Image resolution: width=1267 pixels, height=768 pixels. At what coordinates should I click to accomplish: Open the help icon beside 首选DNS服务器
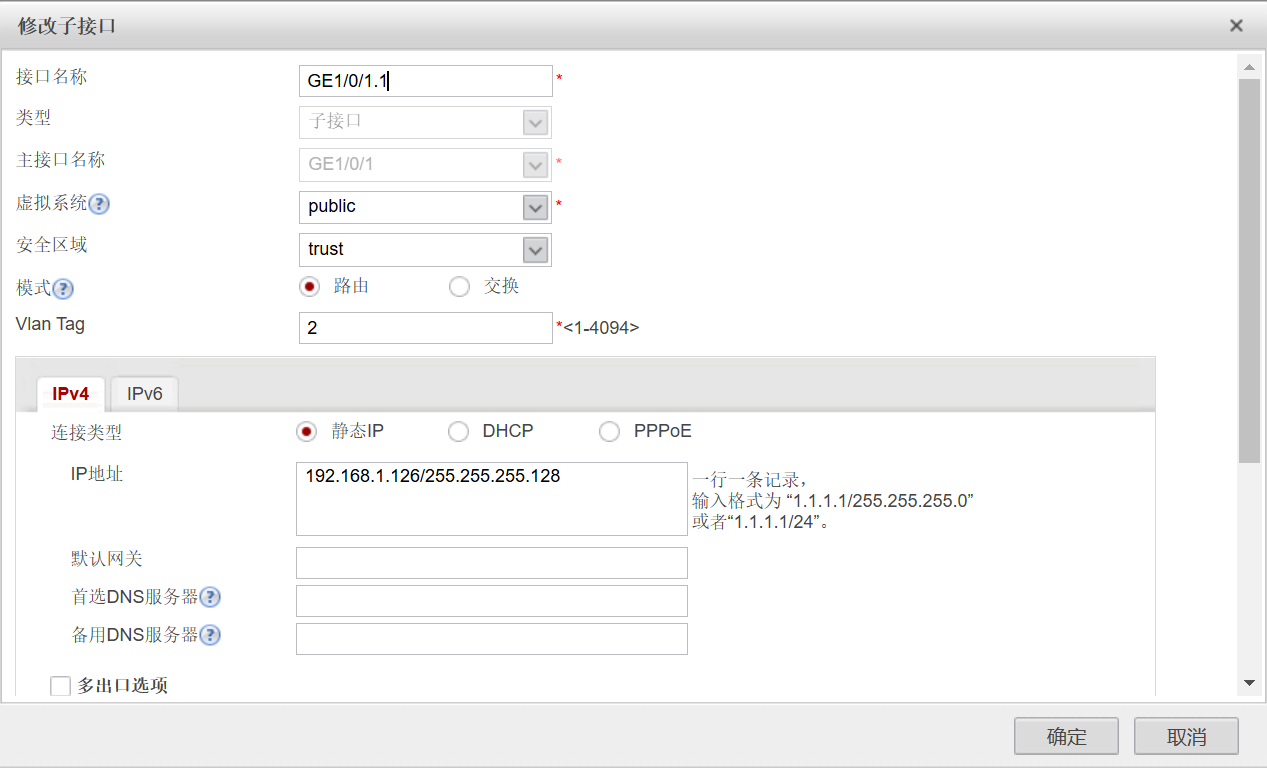(210, 597)
